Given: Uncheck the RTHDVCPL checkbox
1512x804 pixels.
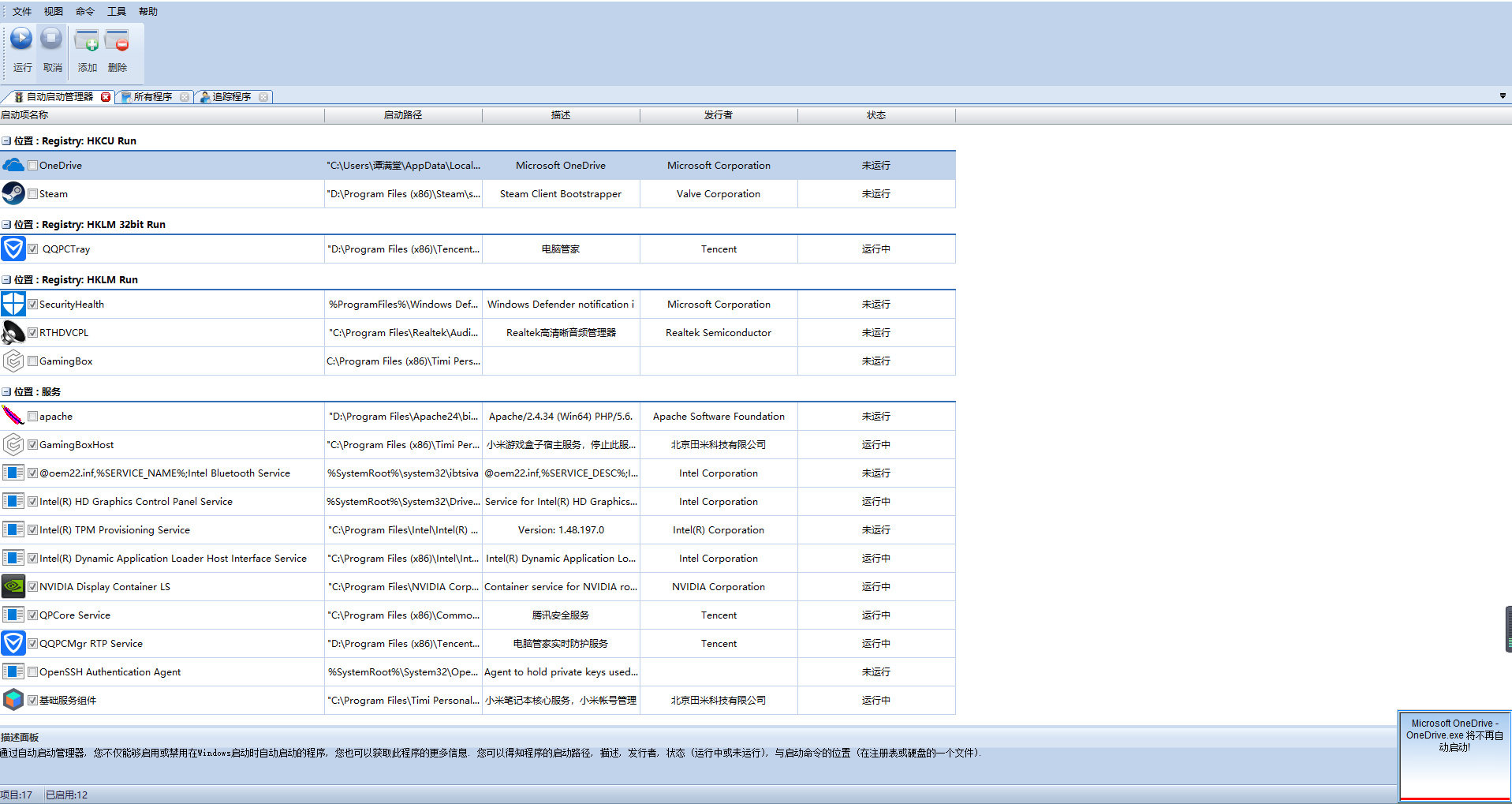Looking at the screenshot, I should (x=33, y=333).
